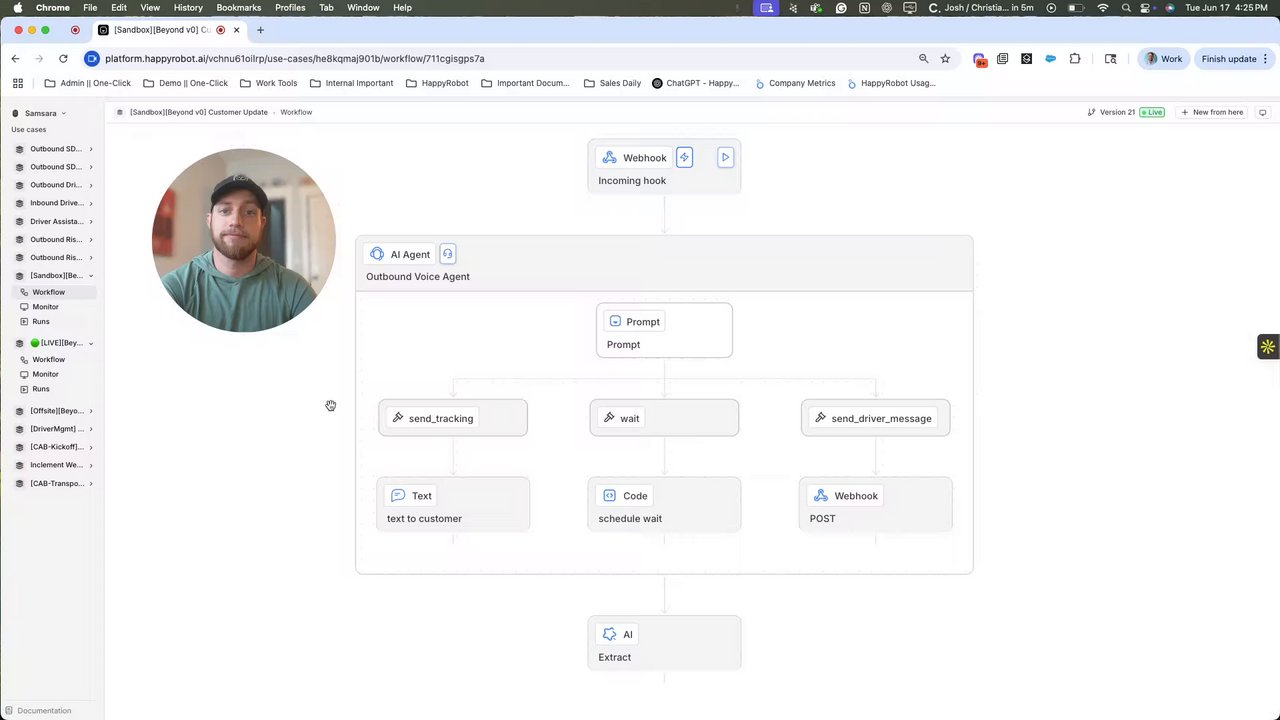The width and height of the screenshot is (1280, 720).
Task: Click the Salesforce extension icon
Action: pyautogui.click(x=1050, y=59)
